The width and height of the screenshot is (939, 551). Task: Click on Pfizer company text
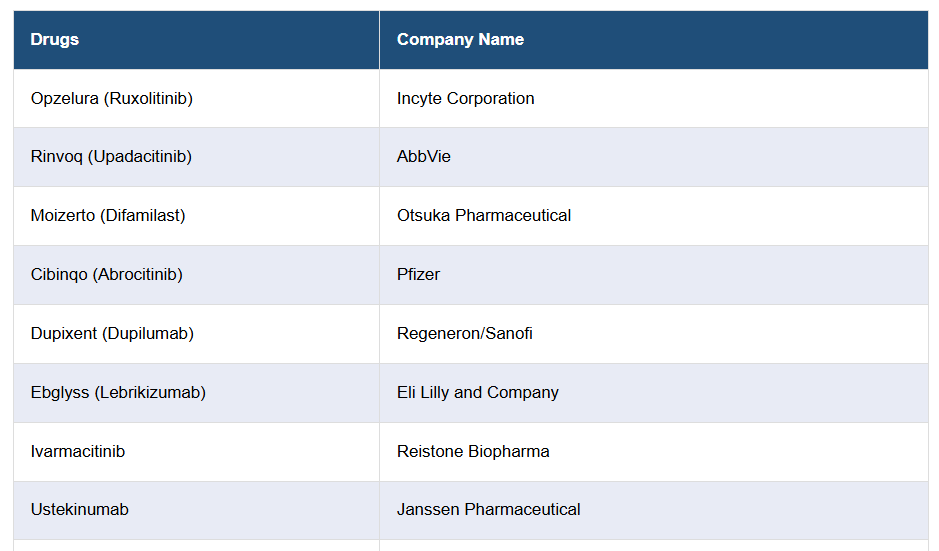[x=418, y=275]
